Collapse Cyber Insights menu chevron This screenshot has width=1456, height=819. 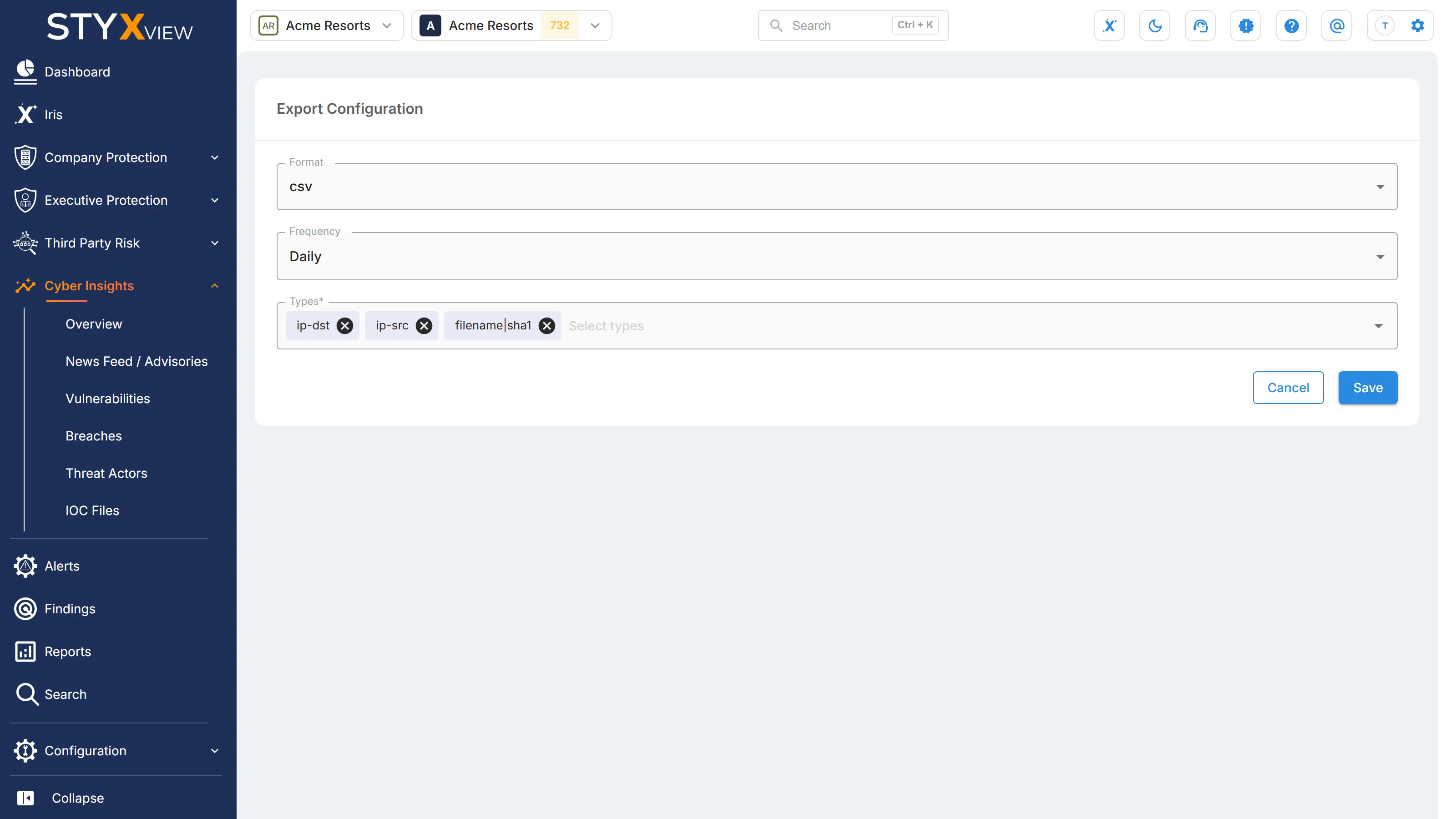pyautogui.click(x=215, y=286)
